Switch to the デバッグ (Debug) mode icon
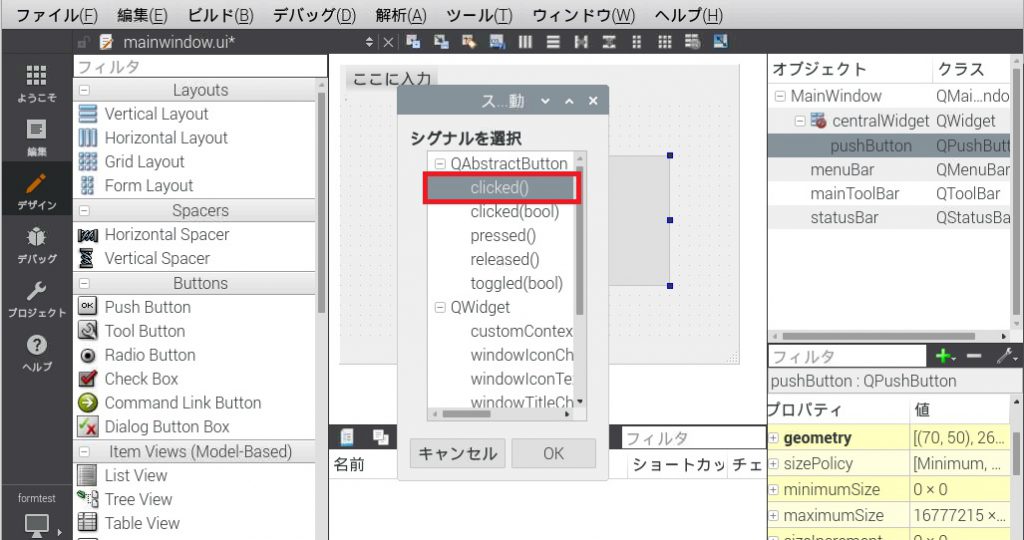This screenshot has width=1024, height=540. pyautogui.click(x=36, y=244)
